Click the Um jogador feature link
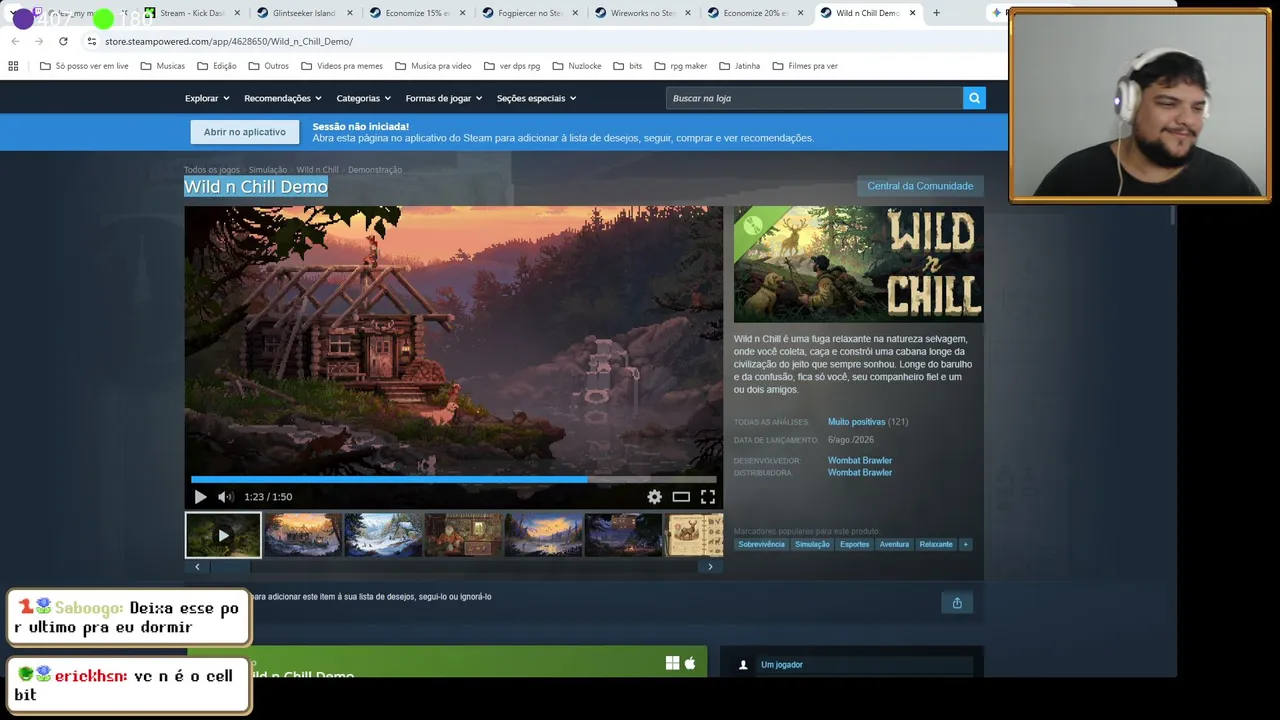 [782, 665]
